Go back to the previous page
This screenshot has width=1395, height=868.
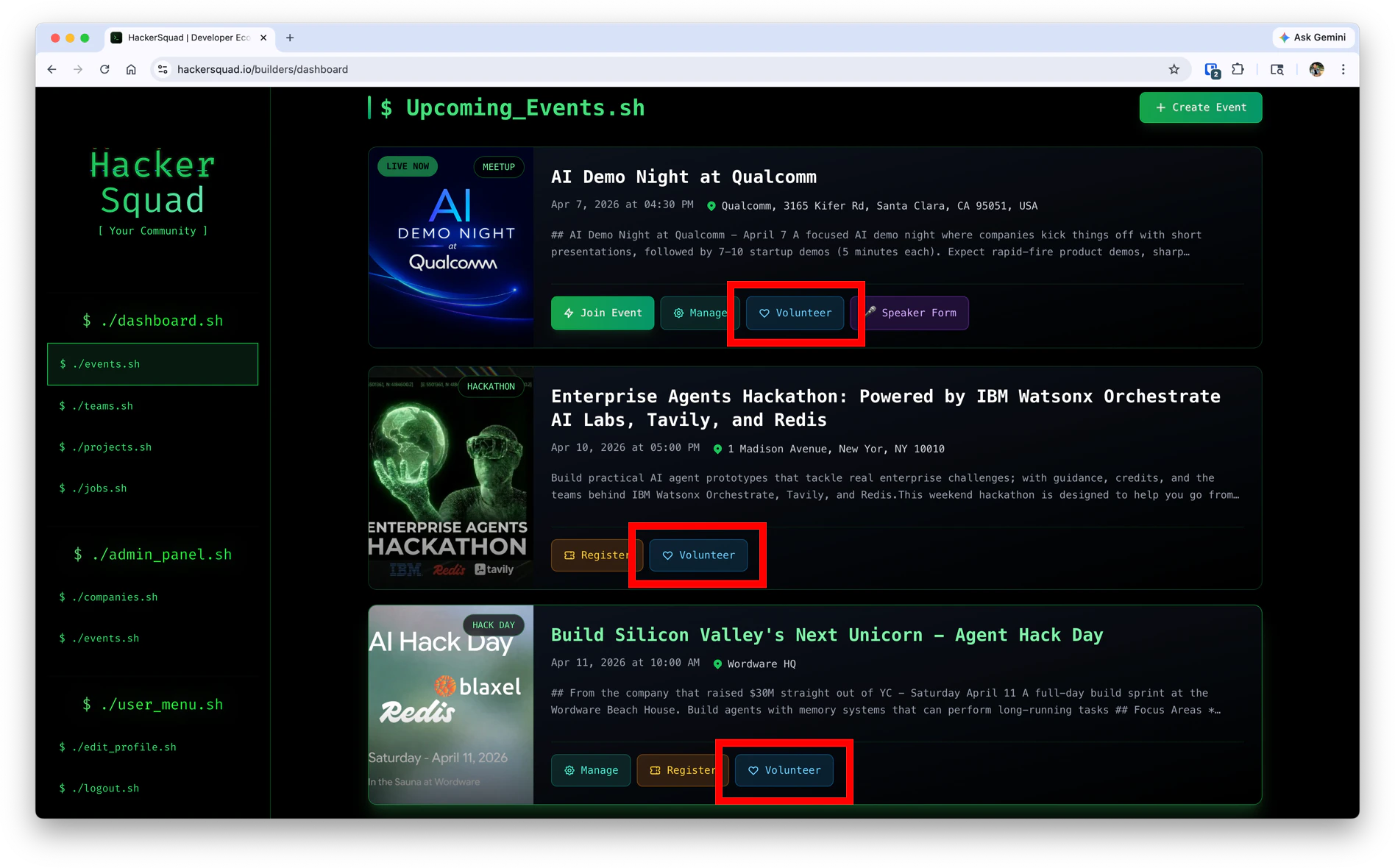[x=52, y=69]
